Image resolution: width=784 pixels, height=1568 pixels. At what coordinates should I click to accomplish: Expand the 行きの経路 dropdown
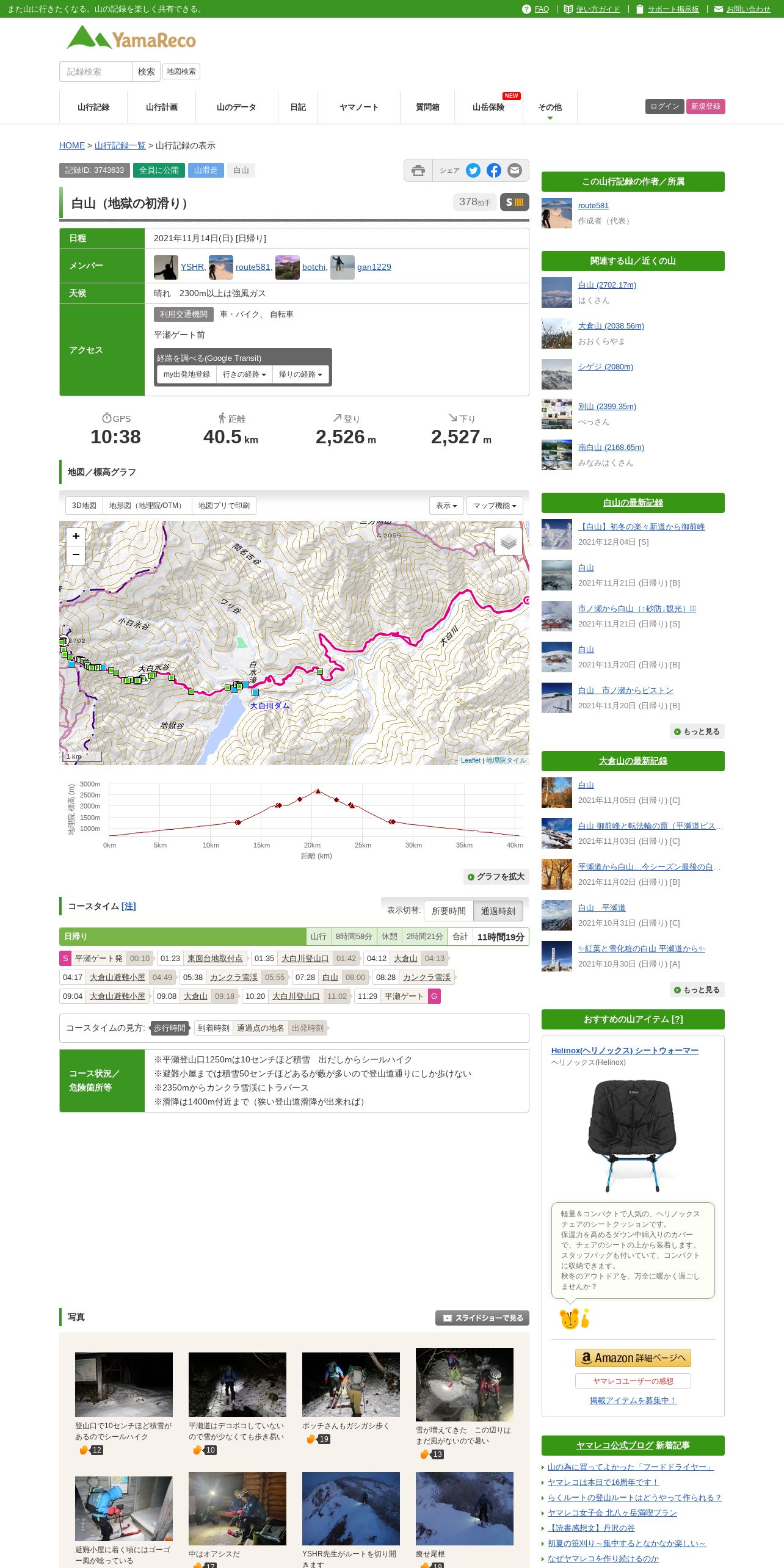(x=244, y=374)
